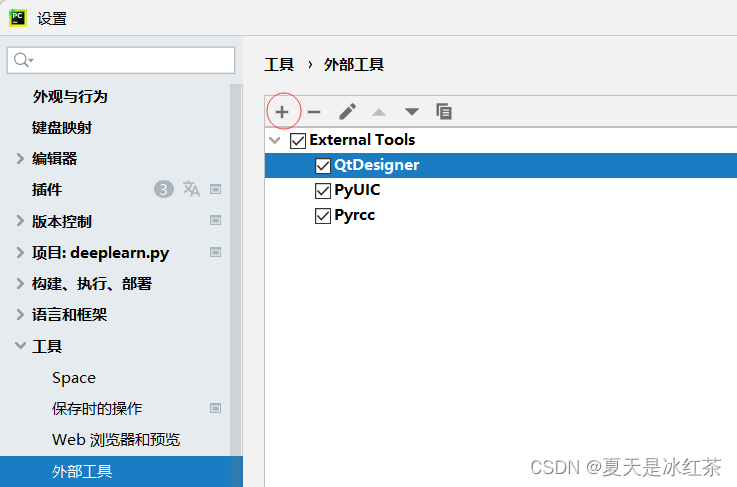Click the translation icon beside 插件
This screenshot has width=737, height=487.
click(191, 189)
